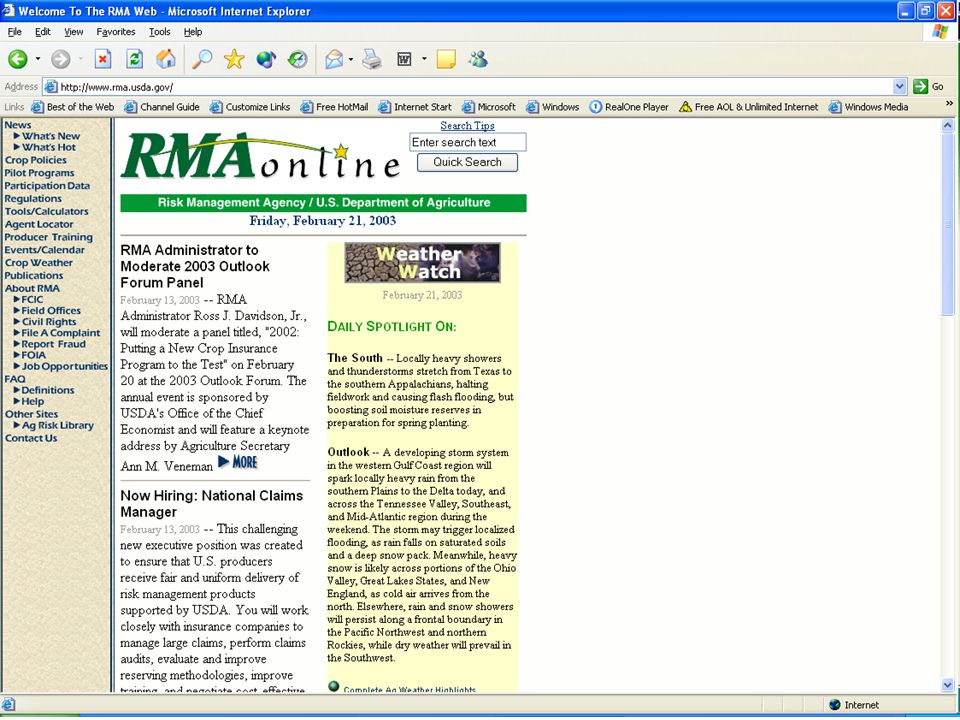
Task: Open the Civil Rights sidebar link
Action: [x=49, y=322]
